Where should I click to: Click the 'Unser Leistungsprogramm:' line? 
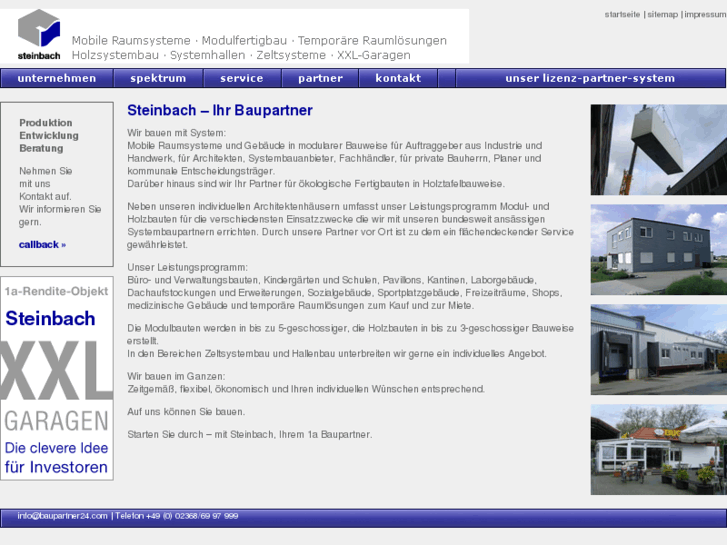(x=187, y=268)
